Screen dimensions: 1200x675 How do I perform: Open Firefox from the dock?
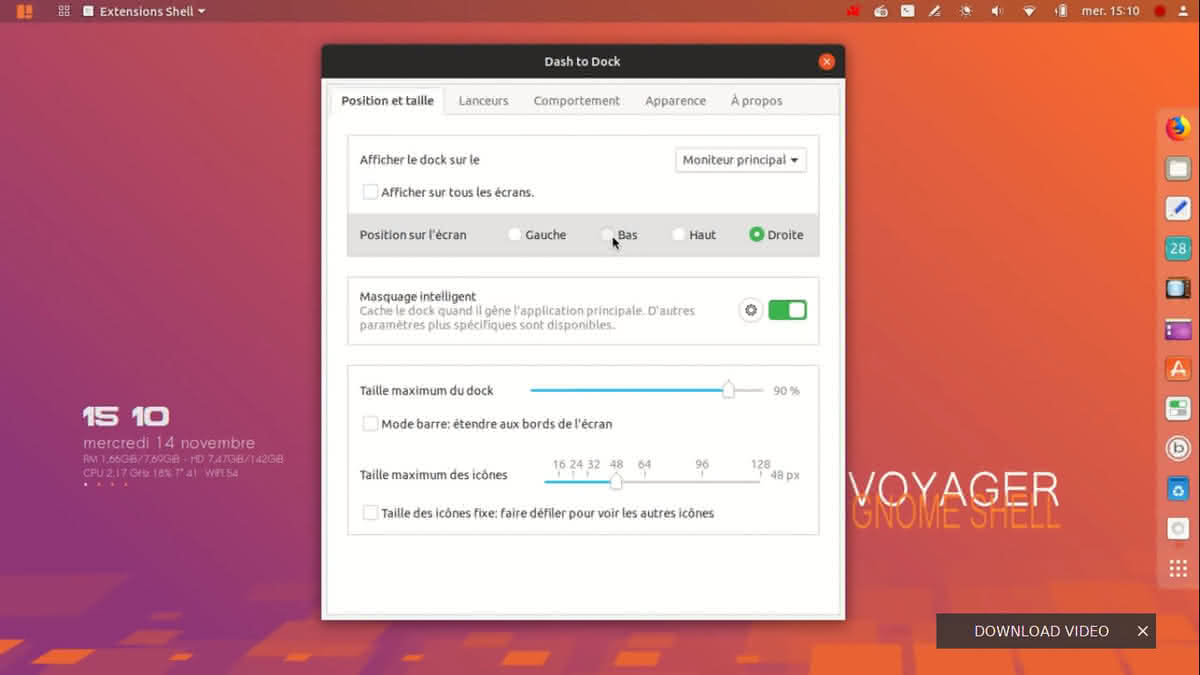click(1178, 128)
